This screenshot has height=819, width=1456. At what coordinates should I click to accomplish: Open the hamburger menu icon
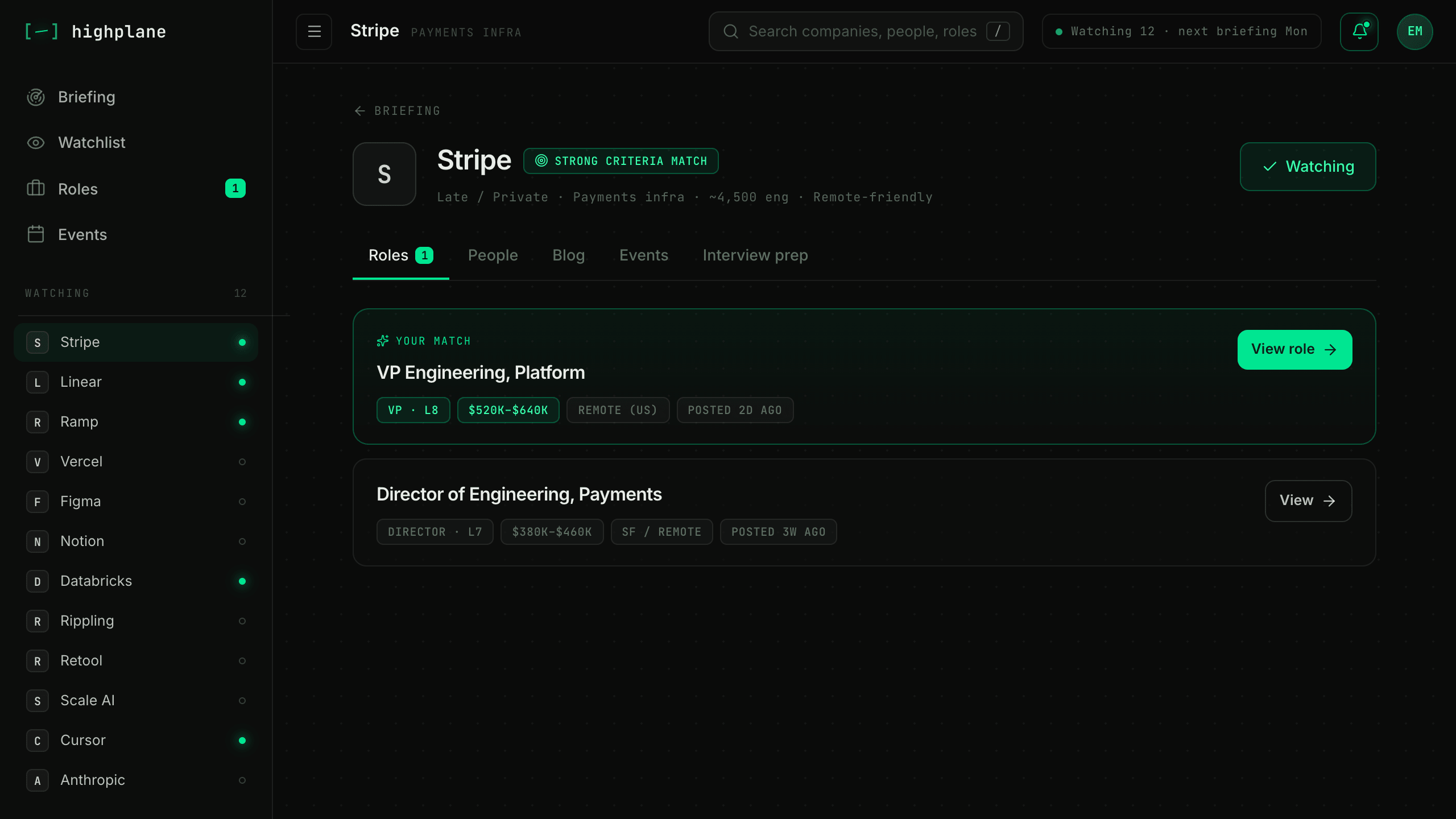[x=314, y=31]
